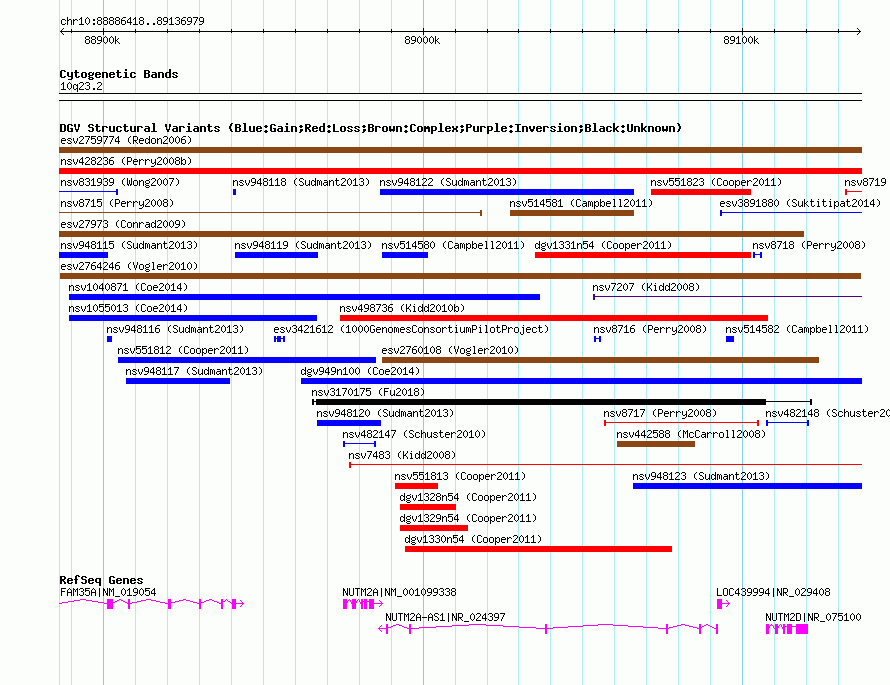The width and height of the screenshot is (890, 685).
Task: Click the DGV Structural Variants track heading
Action: pos(370,128)
